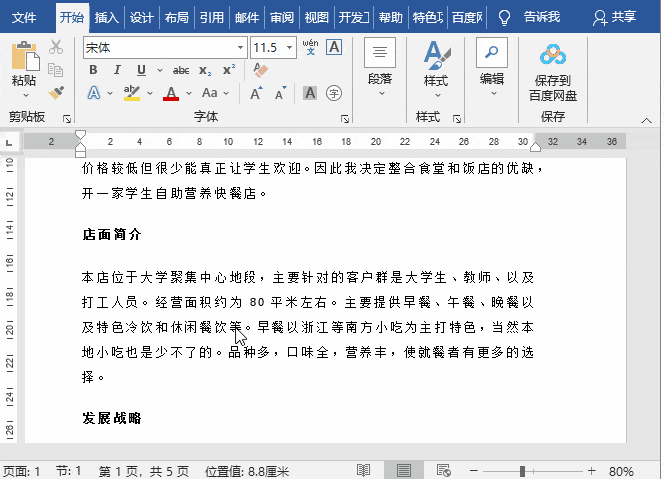
Task: Toggle subscript formatting
Action: tap(205, 70)
